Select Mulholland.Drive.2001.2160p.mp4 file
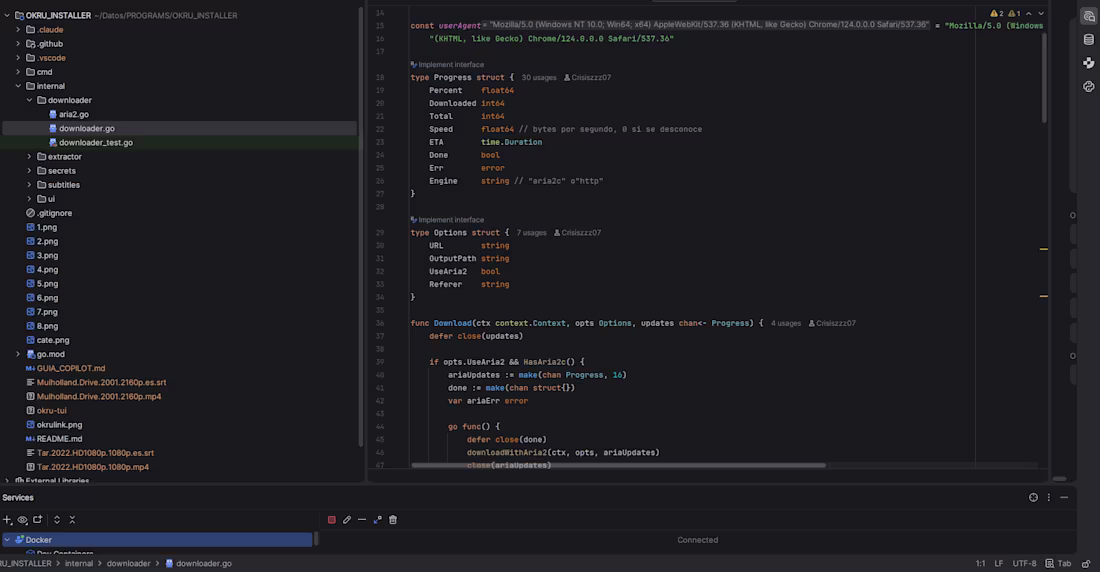Screen dimensions: 1100x572 99,397
